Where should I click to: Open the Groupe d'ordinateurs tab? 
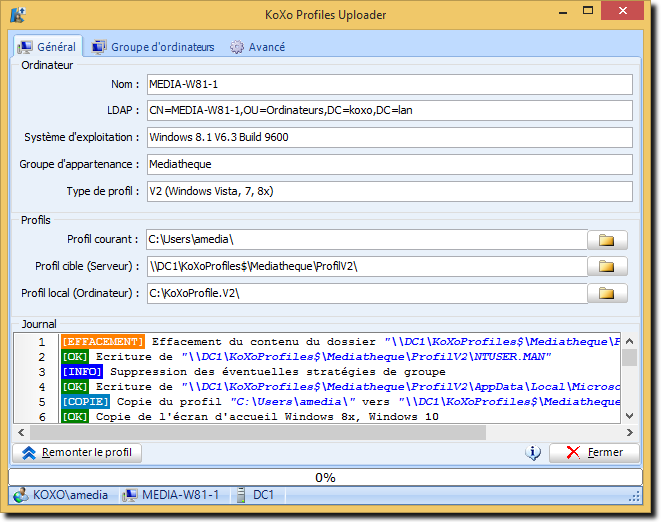pyautogui.click(x=153, y=47)
